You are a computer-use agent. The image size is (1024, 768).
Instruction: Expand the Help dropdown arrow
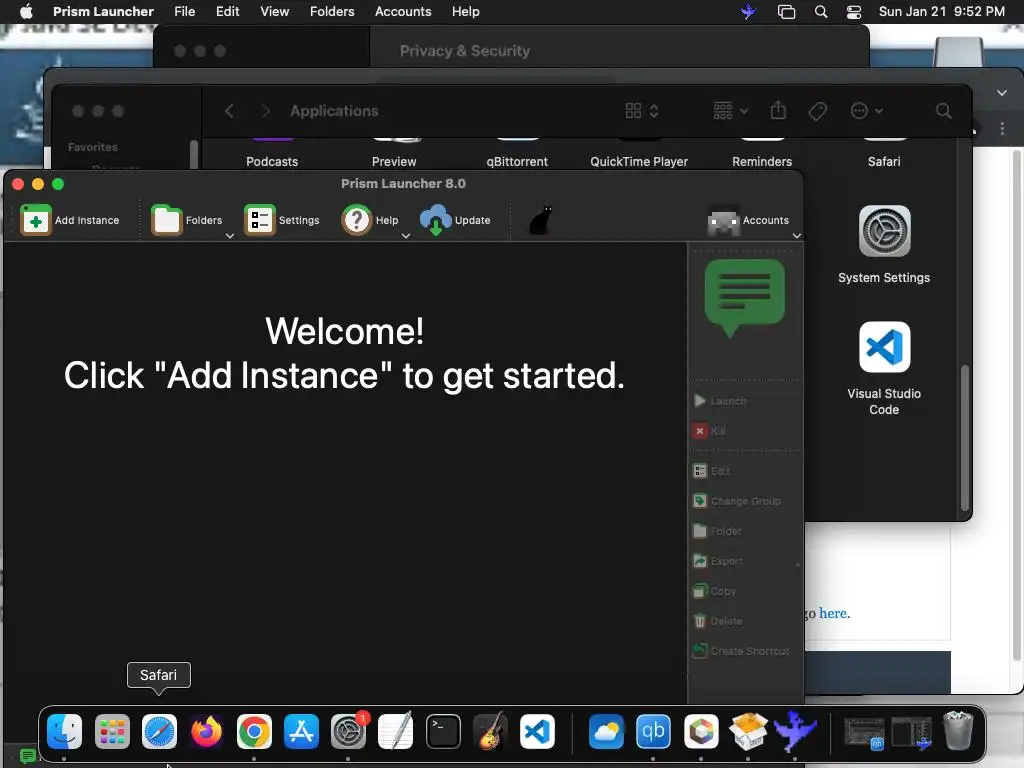click(406, 236)
